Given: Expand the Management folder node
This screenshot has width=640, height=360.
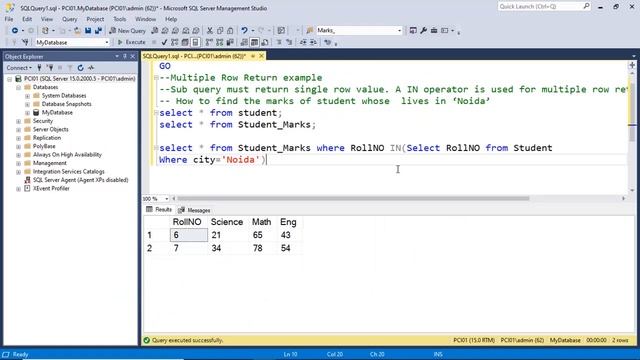Looking at the screenshot, I should 18,163.
